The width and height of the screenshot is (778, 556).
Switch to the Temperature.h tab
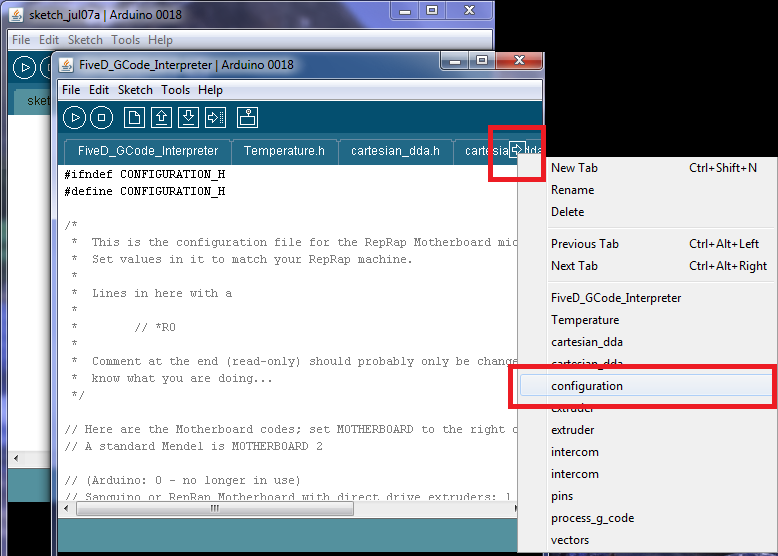tap(284, 151)
